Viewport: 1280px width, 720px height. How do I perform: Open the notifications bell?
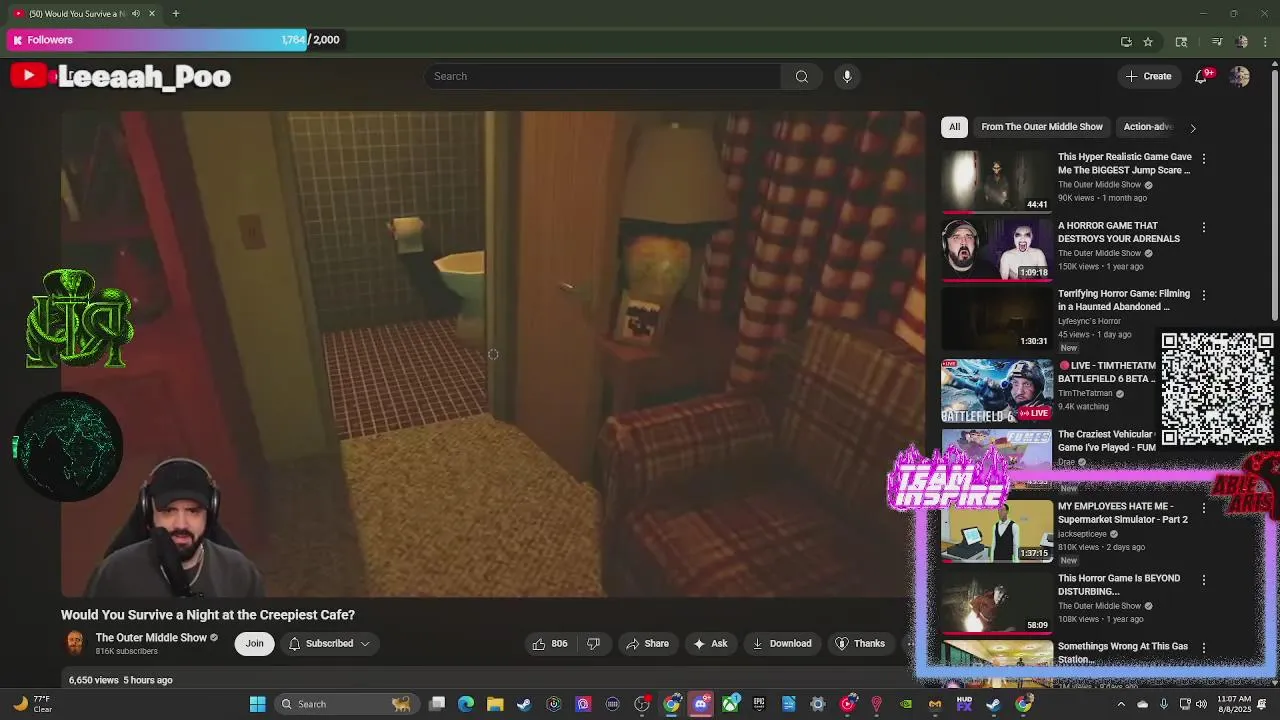pos(1201,77)
